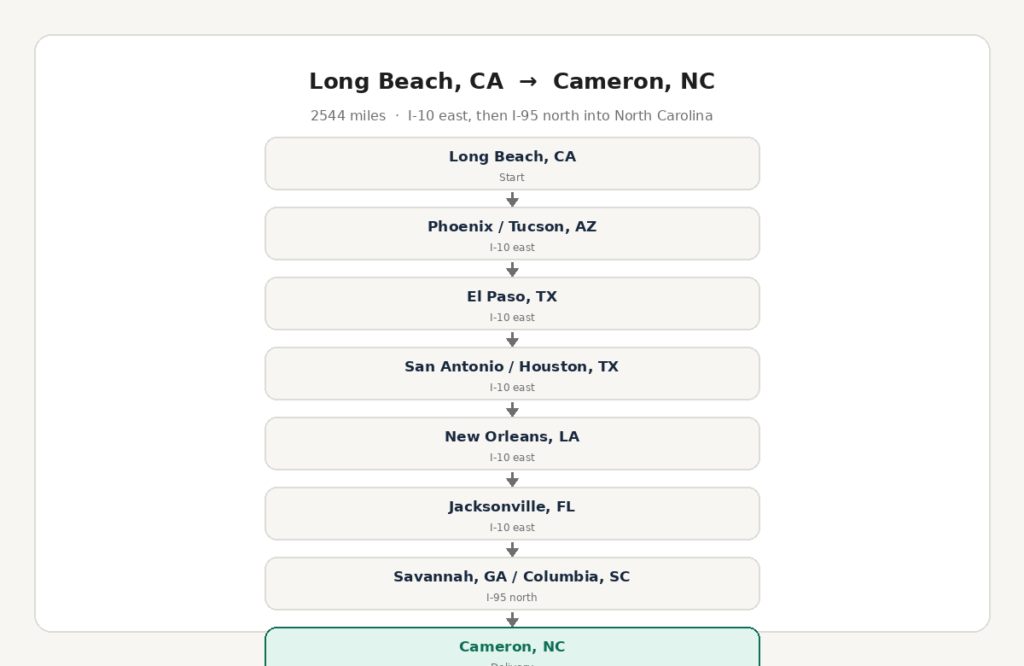Click the 2544 miles route summary text
The image size is (1024, 666).
(511, 116)
